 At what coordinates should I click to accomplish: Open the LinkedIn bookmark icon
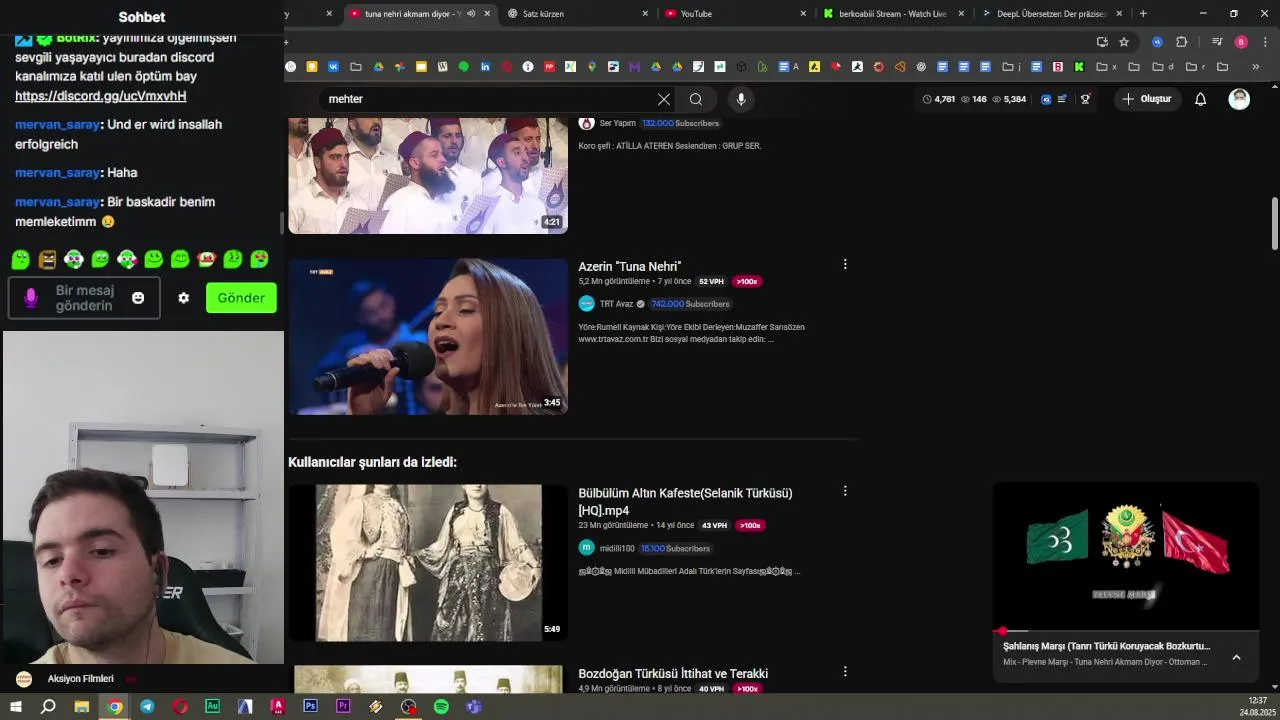(485, 67)
